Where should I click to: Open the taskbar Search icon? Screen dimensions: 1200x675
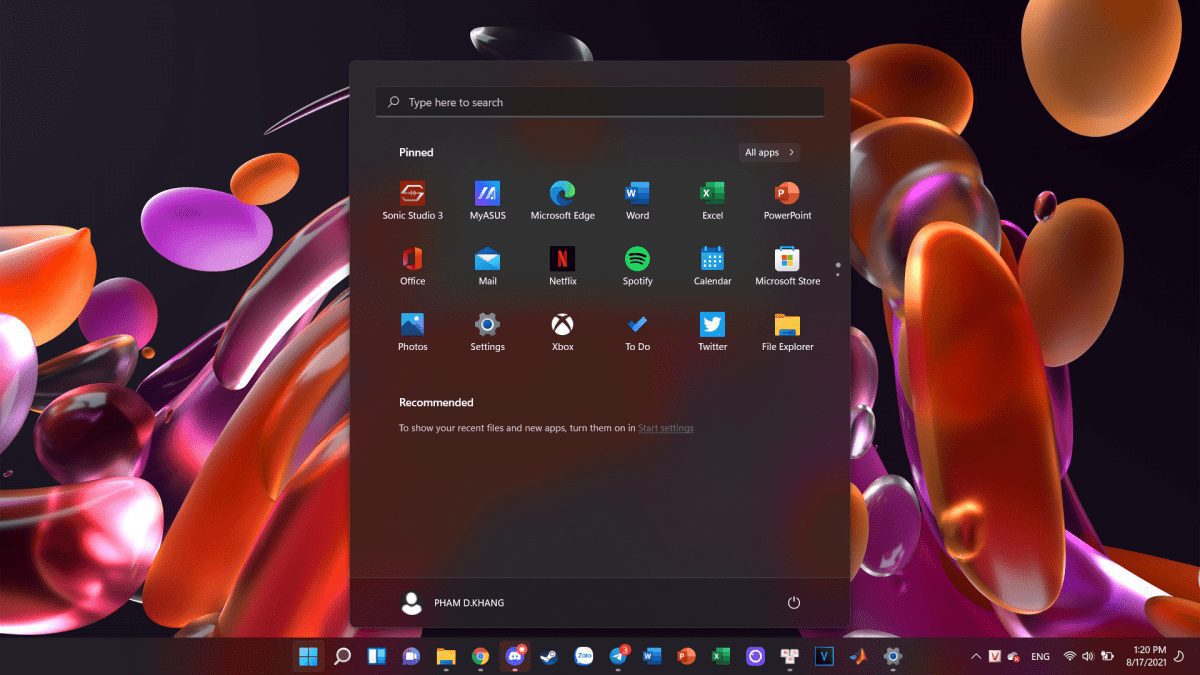(x=342, y=656)
